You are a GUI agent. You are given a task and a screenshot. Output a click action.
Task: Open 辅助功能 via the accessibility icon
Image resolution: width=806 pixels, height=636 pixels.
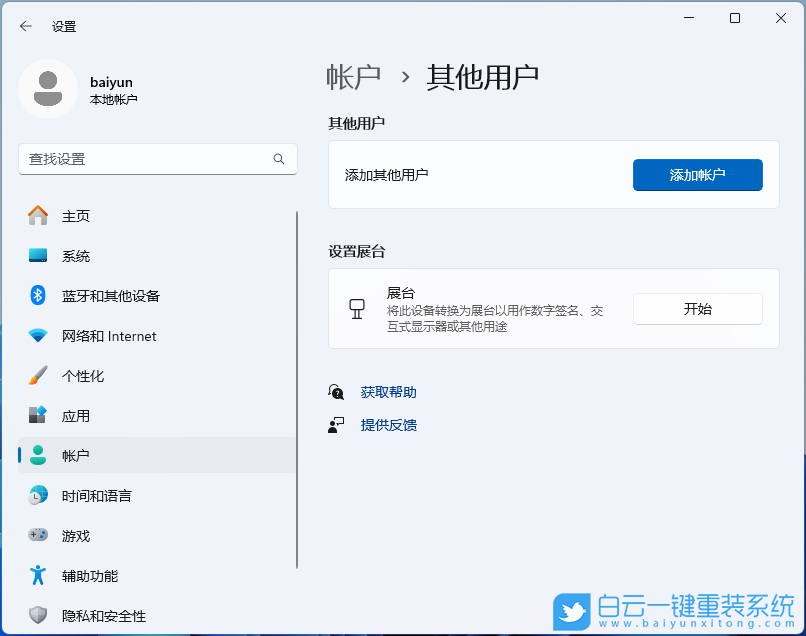point(40,576)
